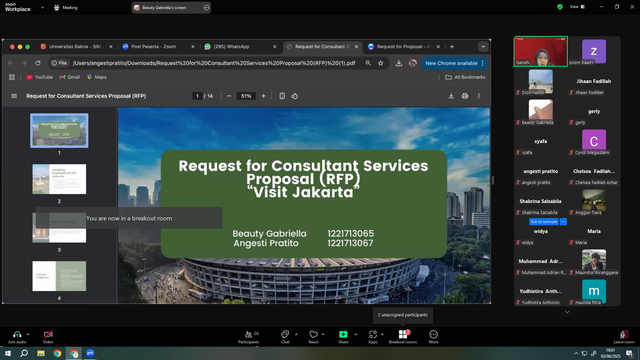
Task: Select page 4 thumbnail in PDF sidebar
Action: (59, 276)
